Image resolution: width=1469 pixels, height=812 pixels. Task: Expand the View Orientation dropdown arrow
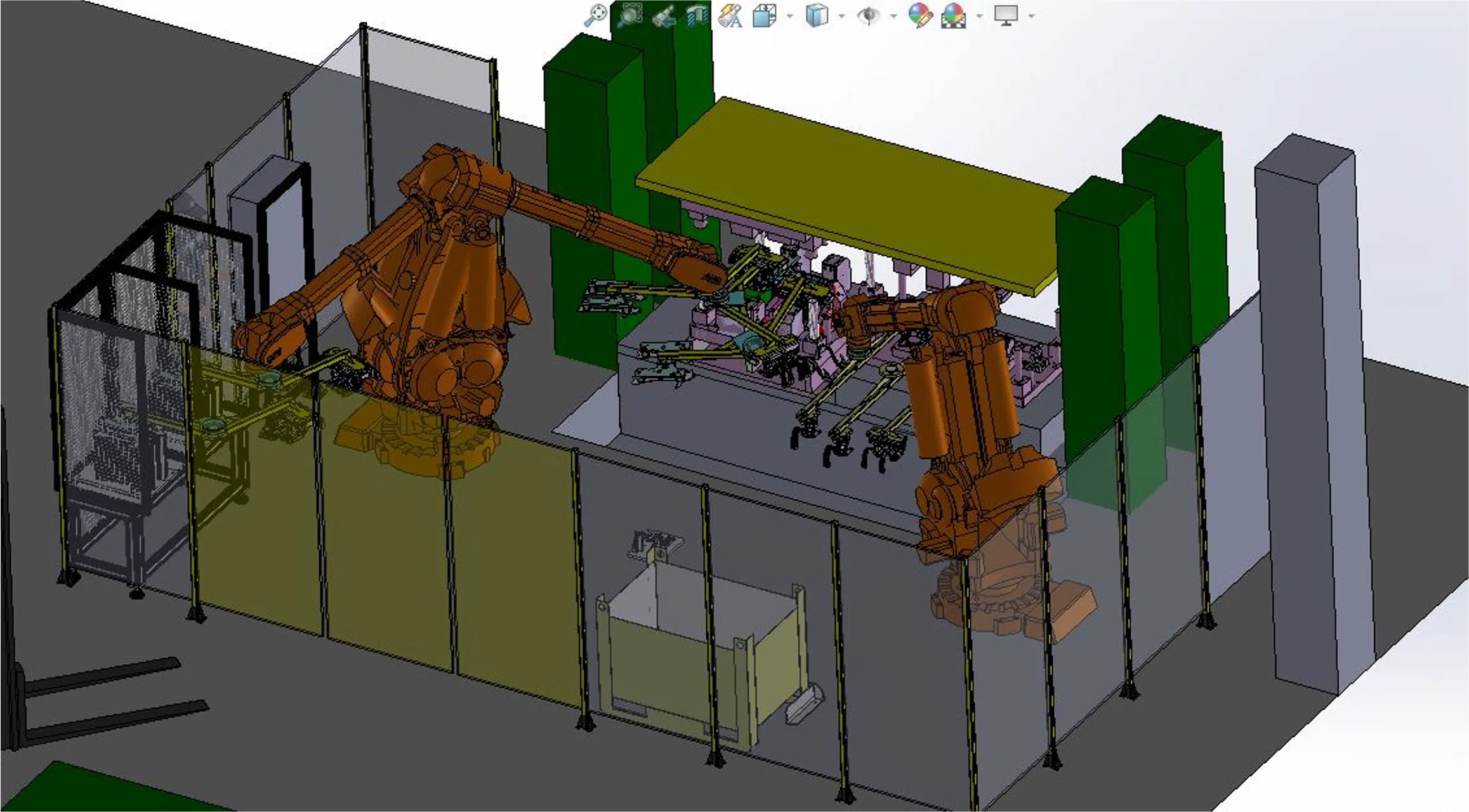(x=789, y=16)
